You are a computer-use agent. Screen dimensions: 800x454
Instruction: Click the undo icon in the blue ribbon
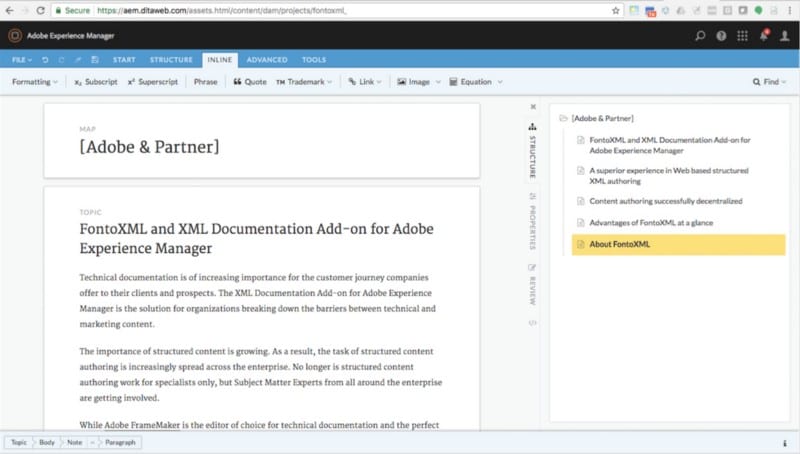point(45,60)
